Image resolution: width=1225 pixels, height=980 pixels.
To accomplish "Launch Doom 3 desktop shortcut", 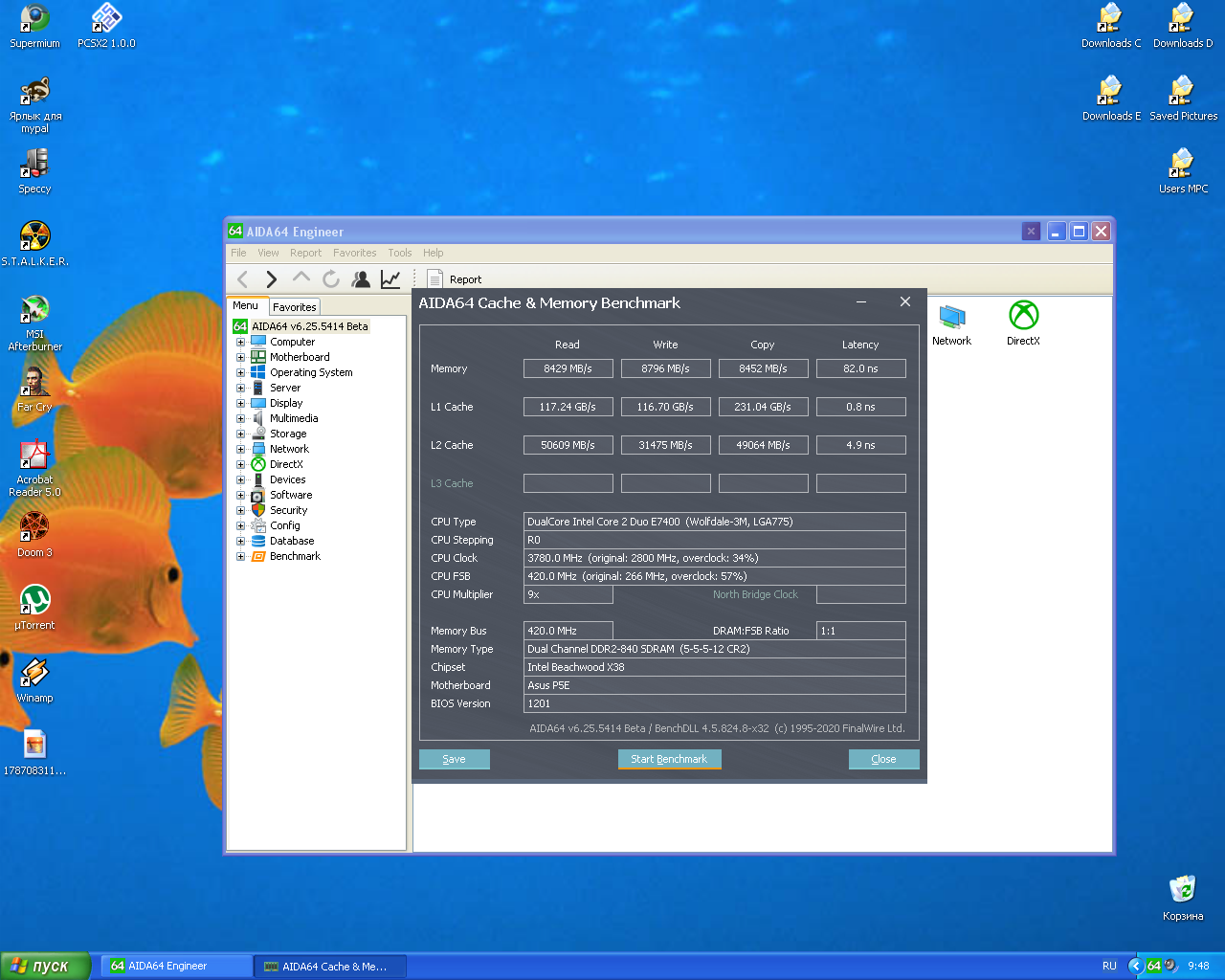I will click(34, 535).
